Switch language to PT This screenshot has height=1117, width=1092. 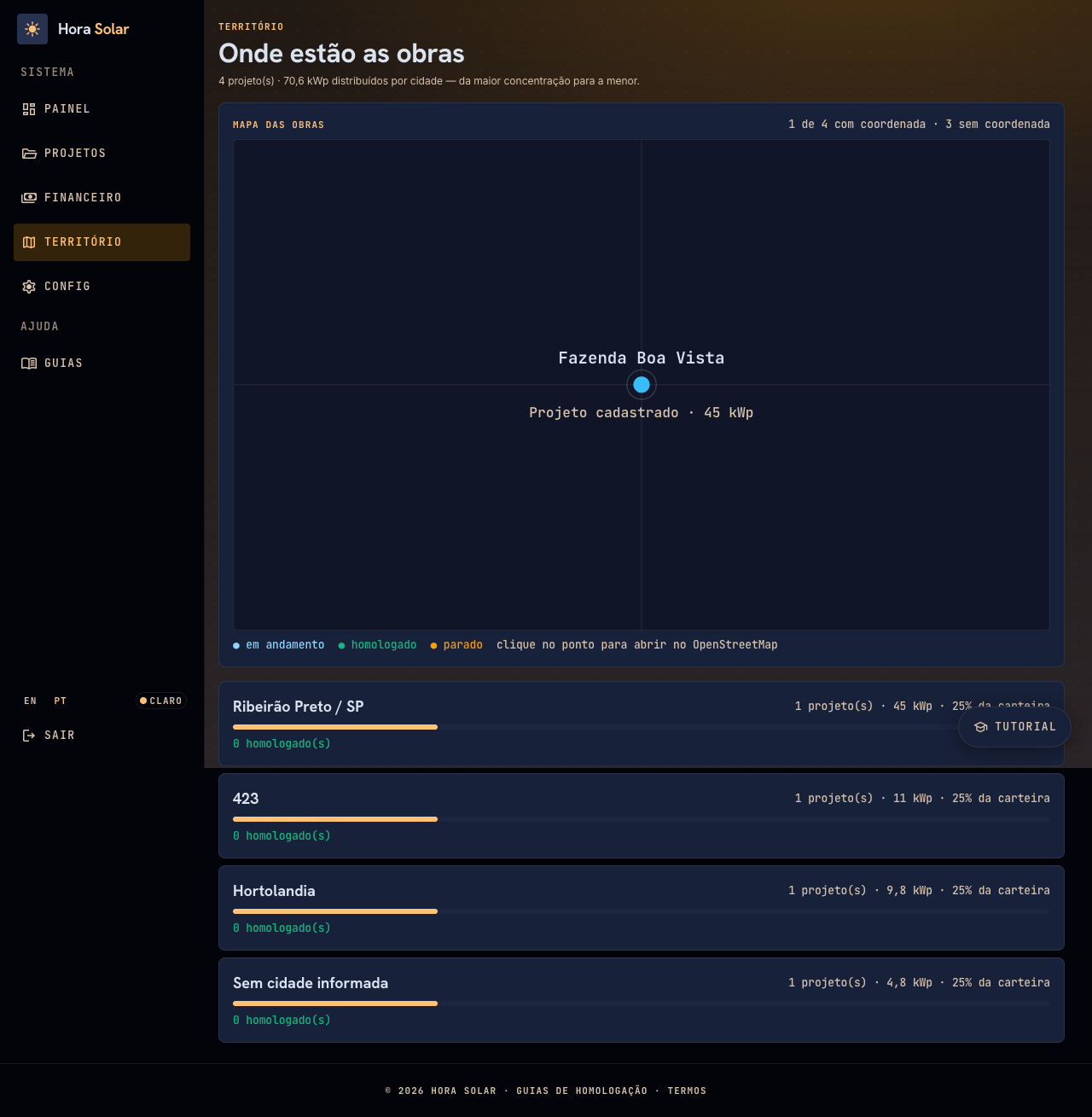61,701
